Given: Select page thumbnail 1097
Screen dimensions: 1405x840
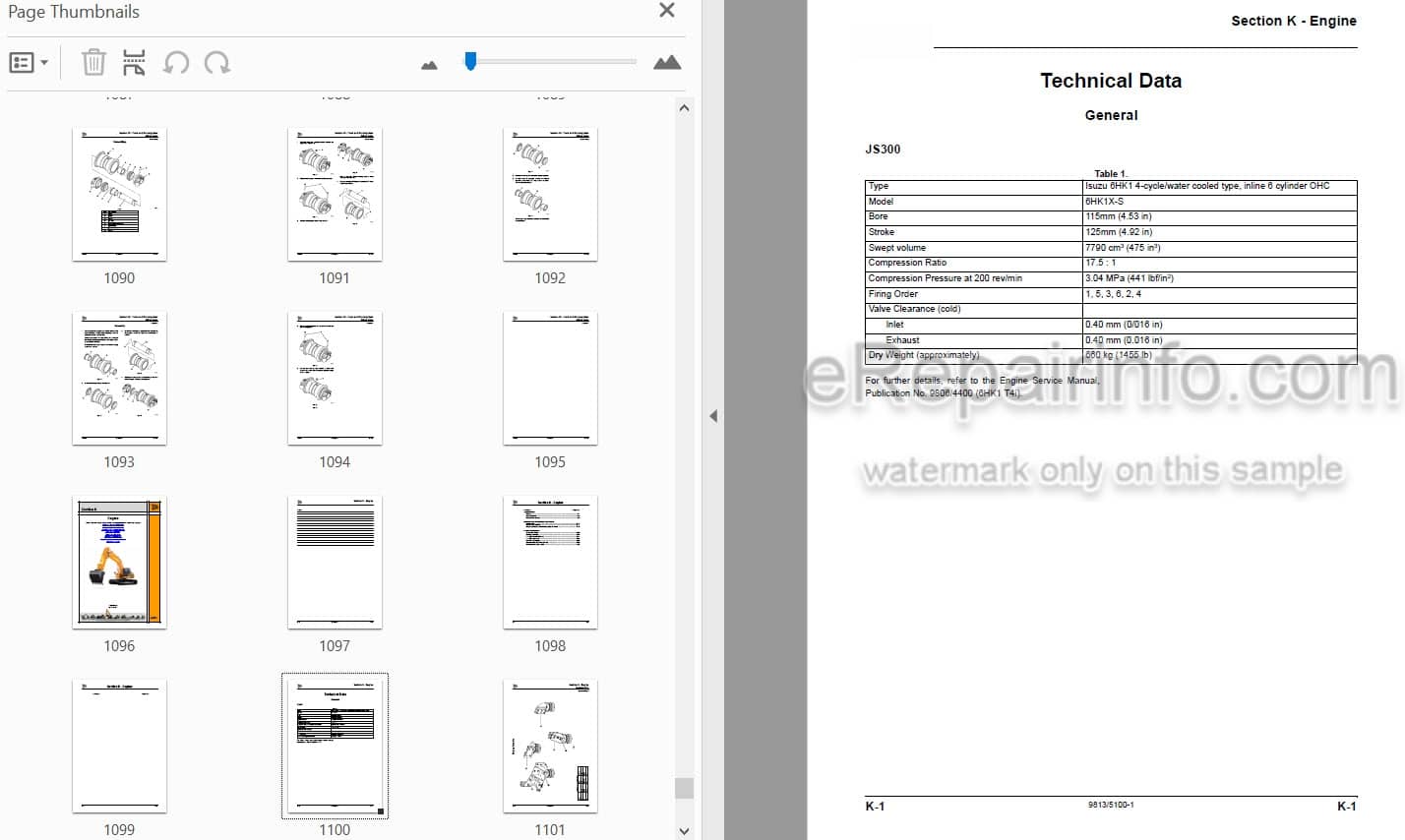Looking at the screenshot, I should coord(335,563).
